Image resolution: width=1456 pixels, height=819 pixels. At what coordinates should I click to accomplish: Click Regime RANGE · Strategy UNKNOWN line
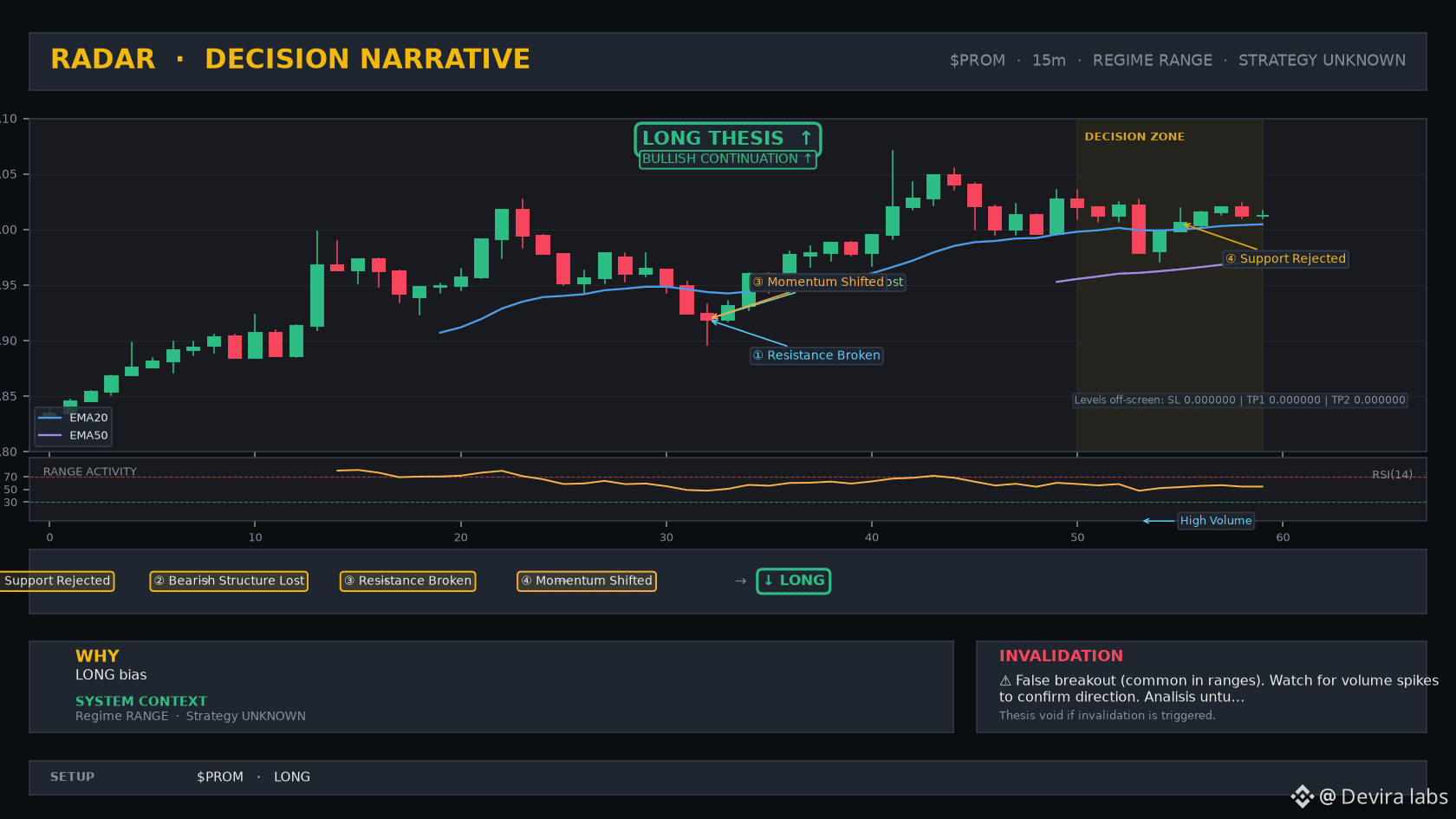[191, 716]
